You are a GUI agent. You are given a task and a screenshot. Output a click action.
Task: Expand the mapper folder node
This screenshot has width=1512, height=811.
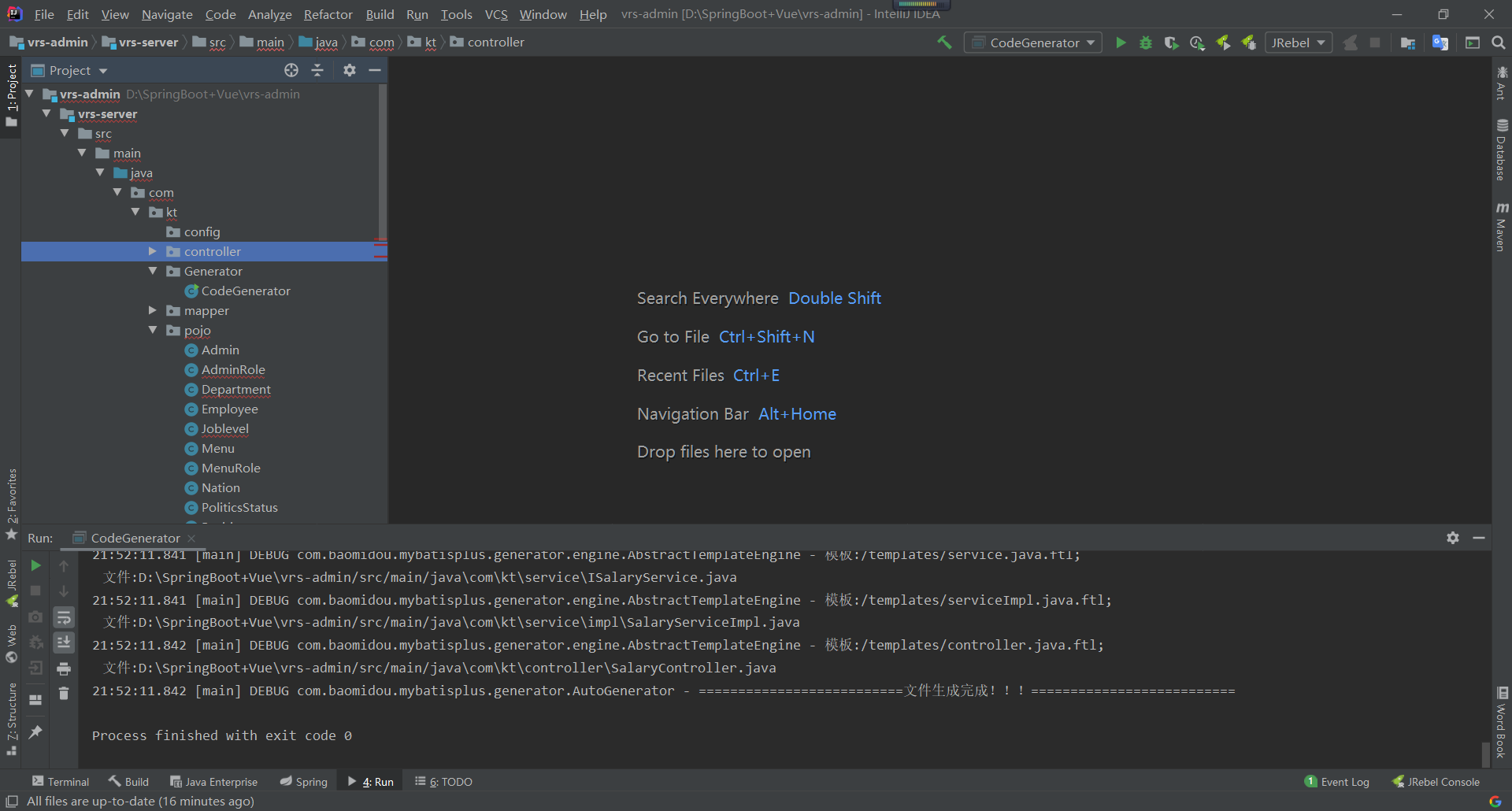pos(153,310)
